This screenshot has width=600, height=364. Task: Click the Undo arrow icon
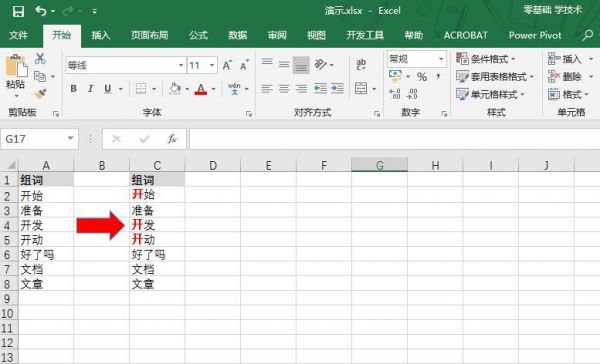click(41, 11)
